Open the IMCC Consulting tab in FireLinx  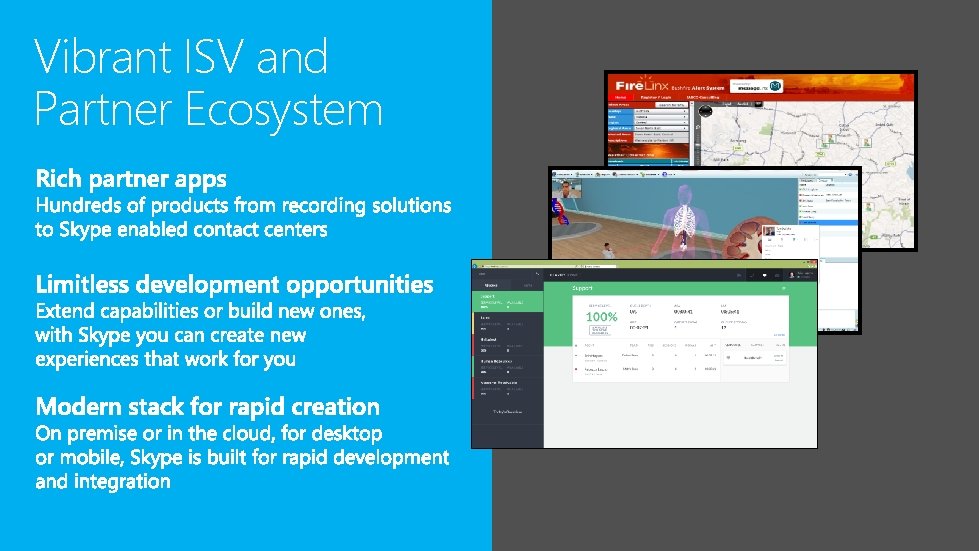[703, 97]
